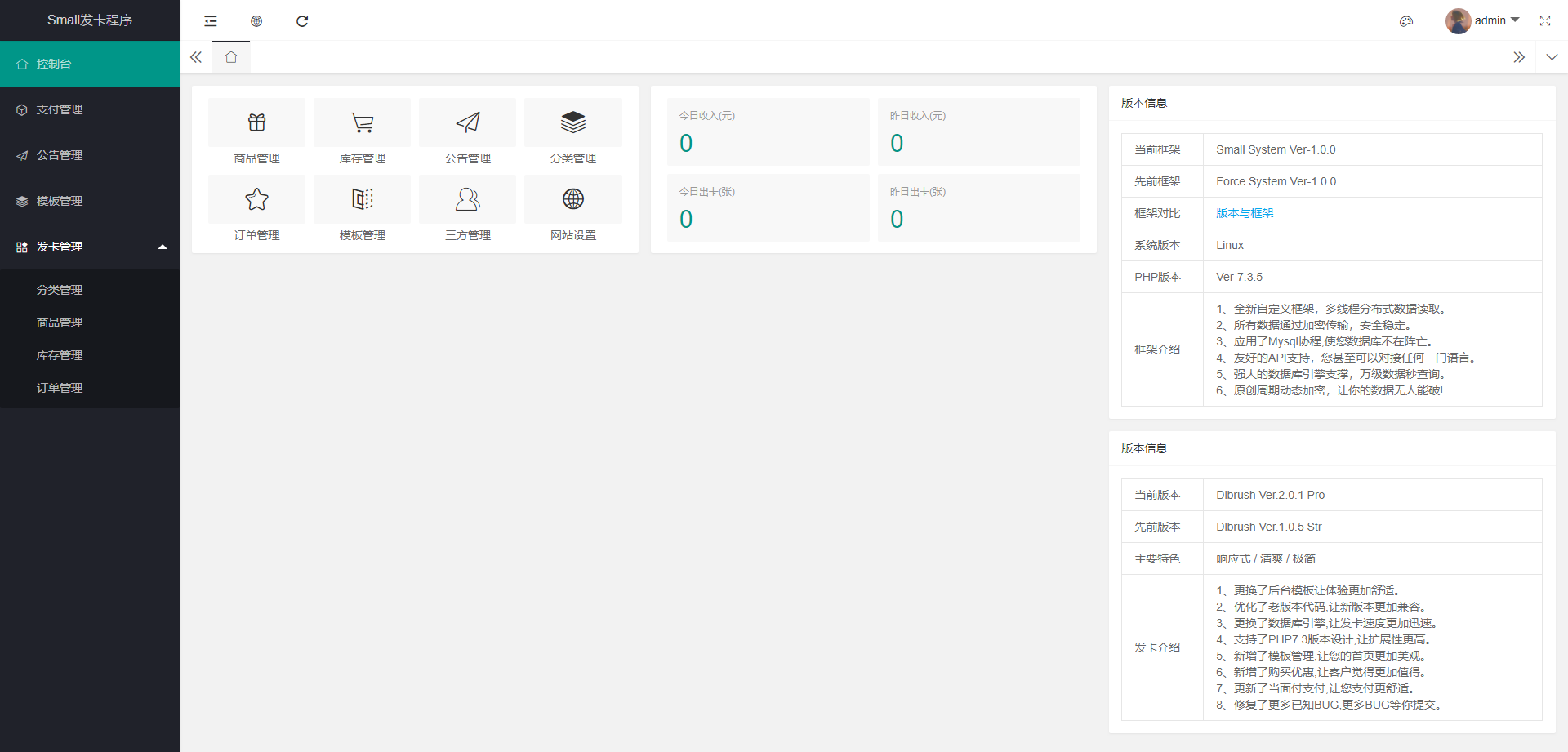The image size is (1568, 752).
Task: Open 支付管理 in the sidebar
Action: pyautogui.click(x=57, y=109)
